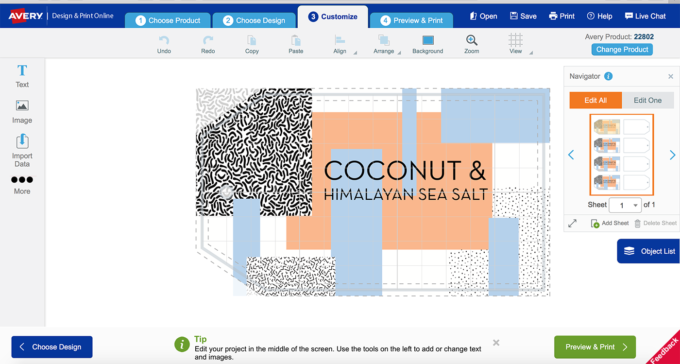Click the blue Choose Design button
This screenshot has width=680, height=364.
(x=52, y=347)
